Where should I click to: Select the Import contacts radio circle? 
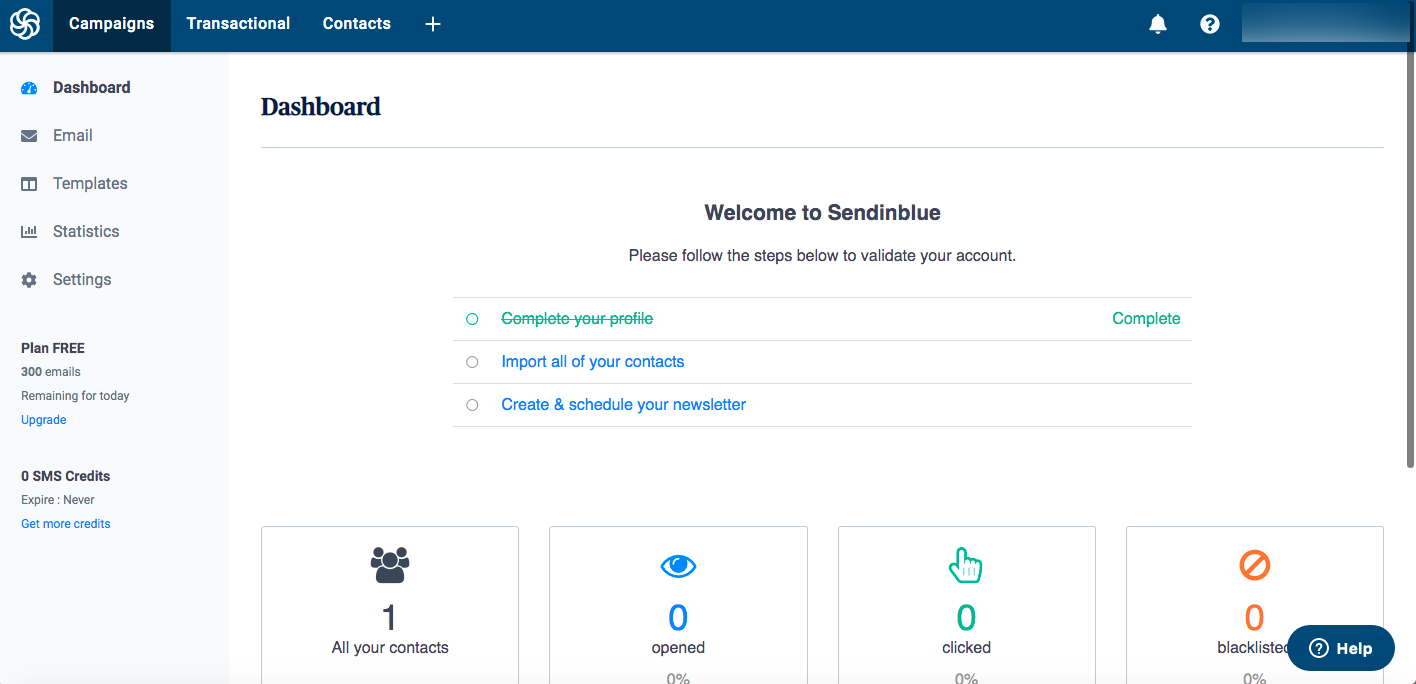pyautogui.click(x=472, y=362)
